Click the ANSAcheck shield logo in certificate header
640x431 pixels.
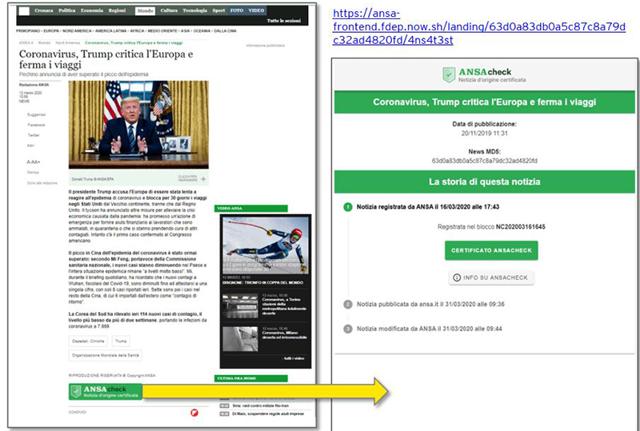[449, 73]
